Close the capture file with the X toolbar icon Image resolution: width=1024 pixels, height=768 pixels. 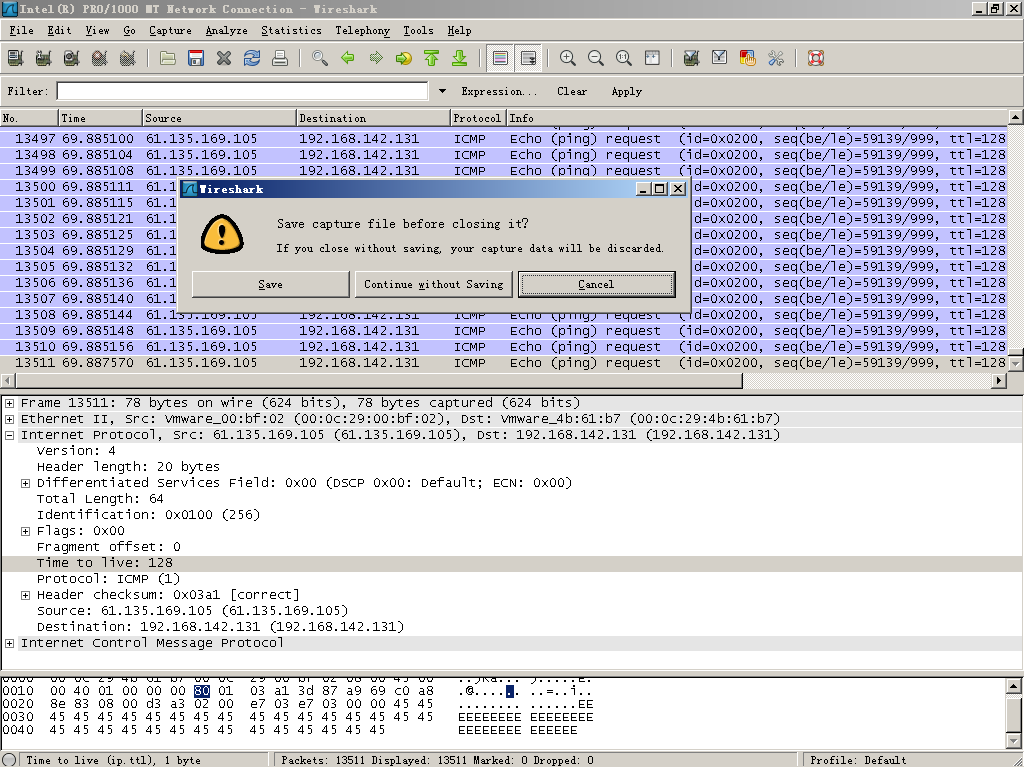tap(224, 58)
